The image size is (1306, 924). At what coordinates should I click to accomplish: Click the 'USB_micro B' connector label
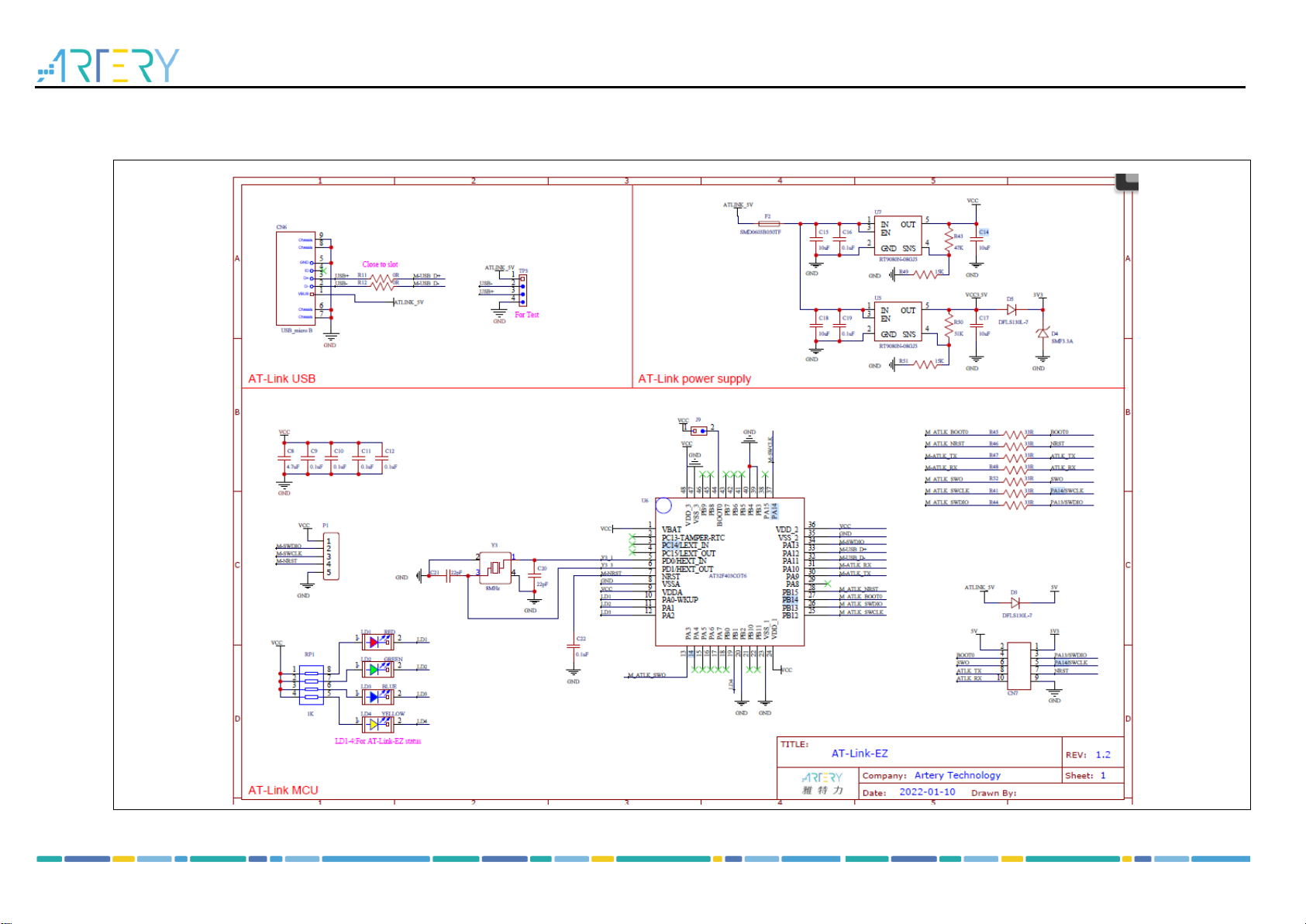[297, 330]
